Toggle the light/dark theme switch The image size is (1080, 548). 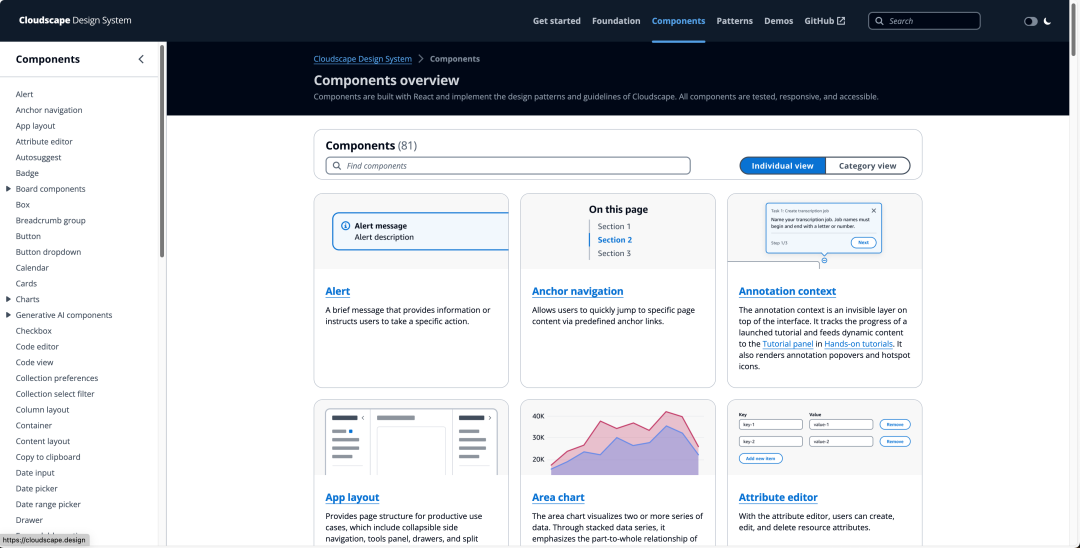[x=1030, y=21]
